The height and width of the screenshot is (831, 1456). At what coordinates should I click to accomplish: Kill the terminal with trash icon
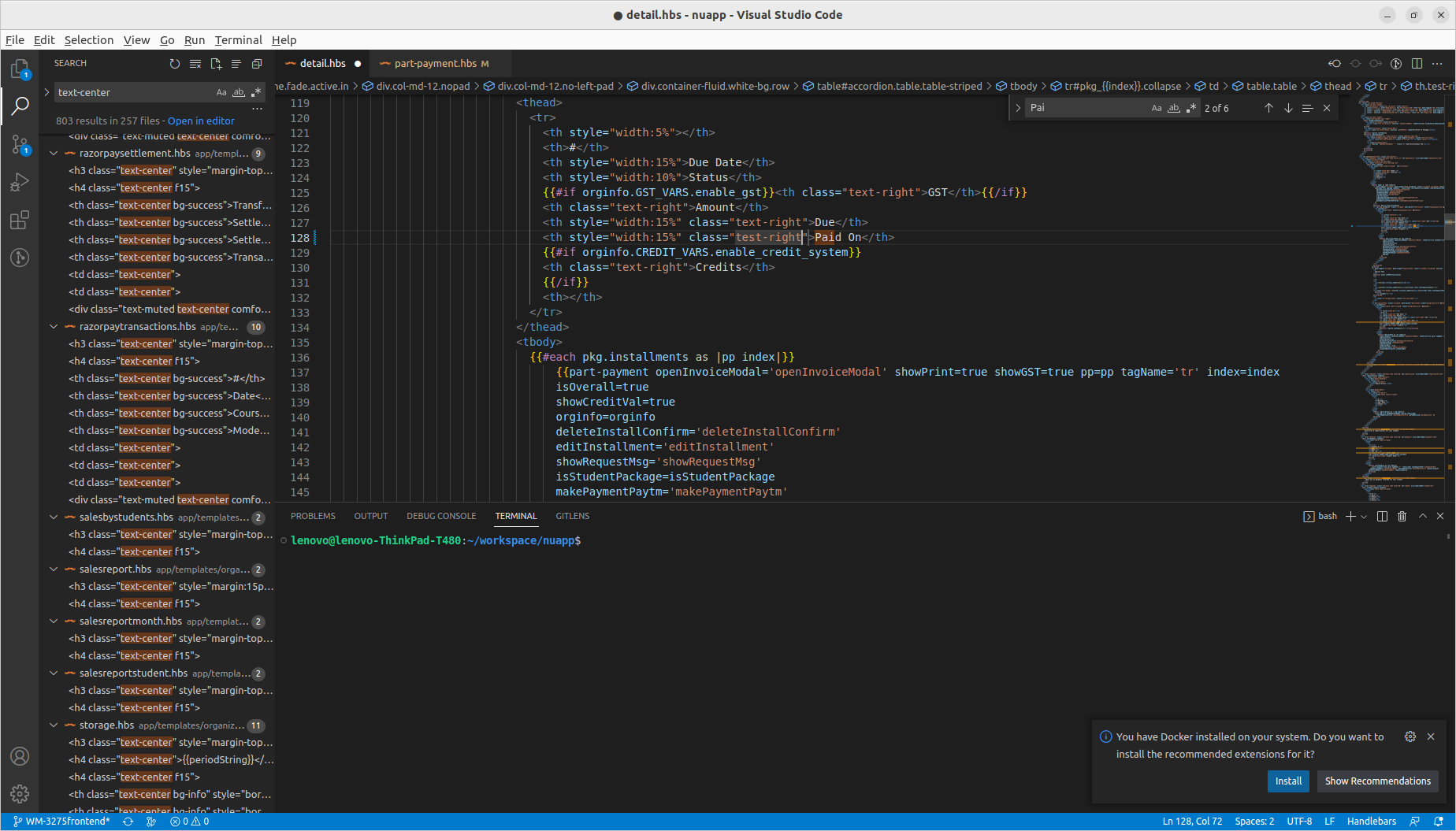tap(1402, 517)
